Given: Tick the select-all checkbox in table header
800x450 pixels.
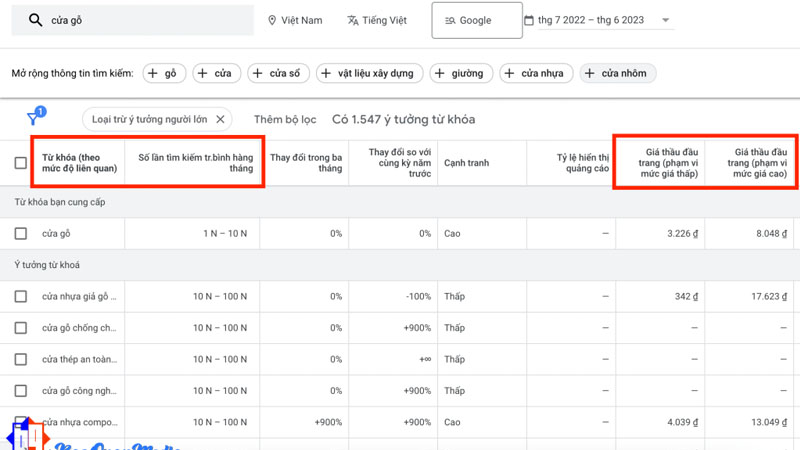Looking at the screenshot, I should click(x=21, y=163).
